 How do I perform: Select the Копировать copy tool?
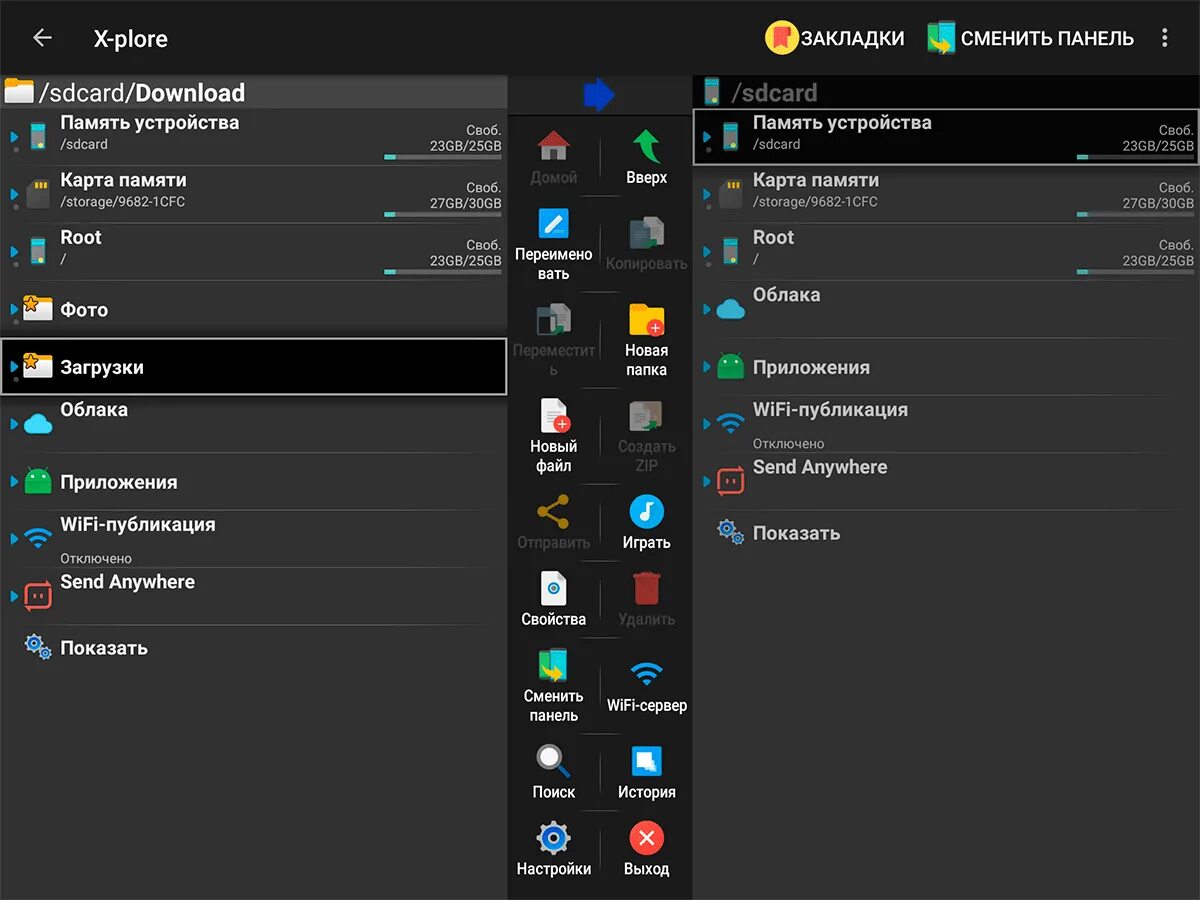click(x=646, y=245)
